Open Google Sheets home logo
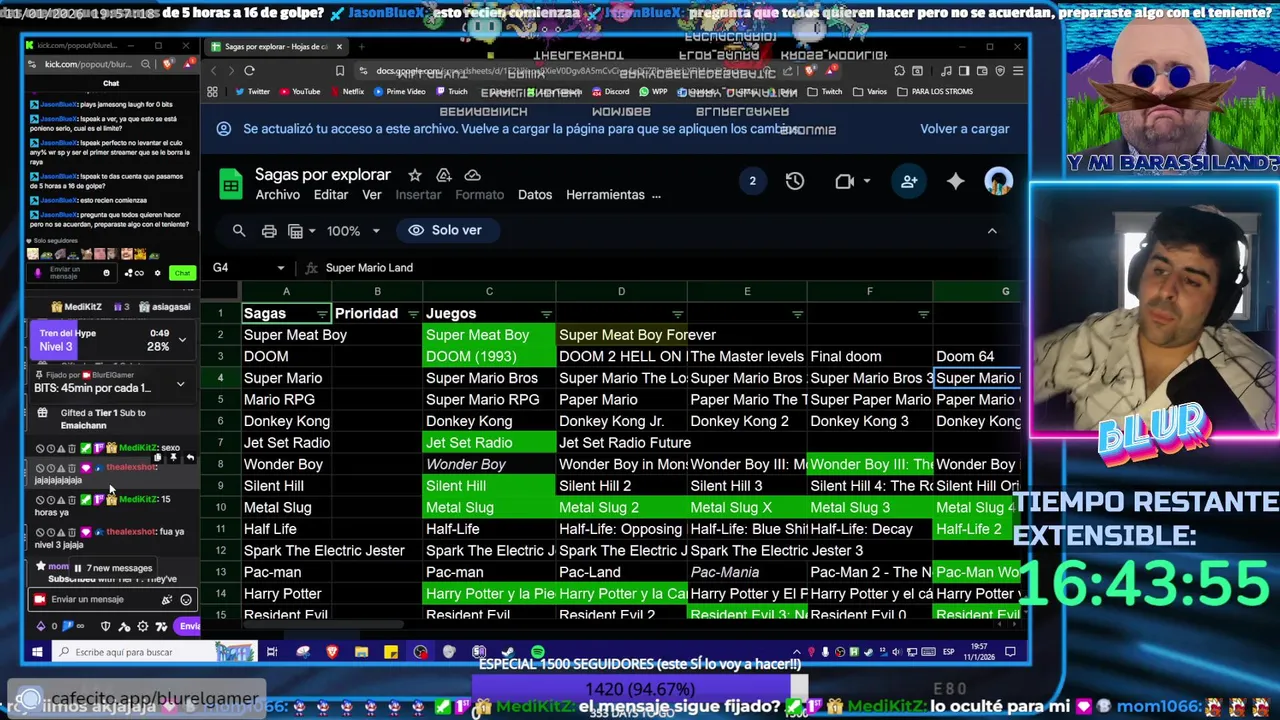The width and height of the screenshot is (1280, 720). click(x=231, y=184)
